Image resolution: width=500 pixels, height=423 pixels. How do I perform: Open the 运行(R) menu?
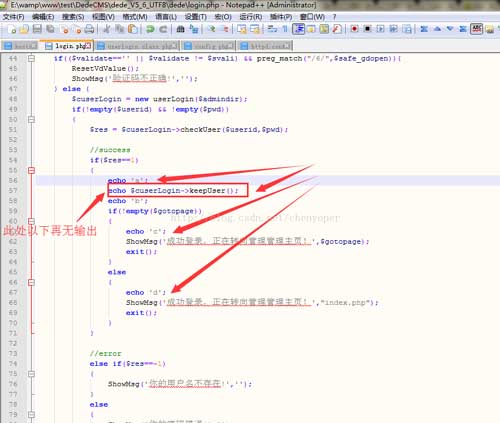click(251, 17)
